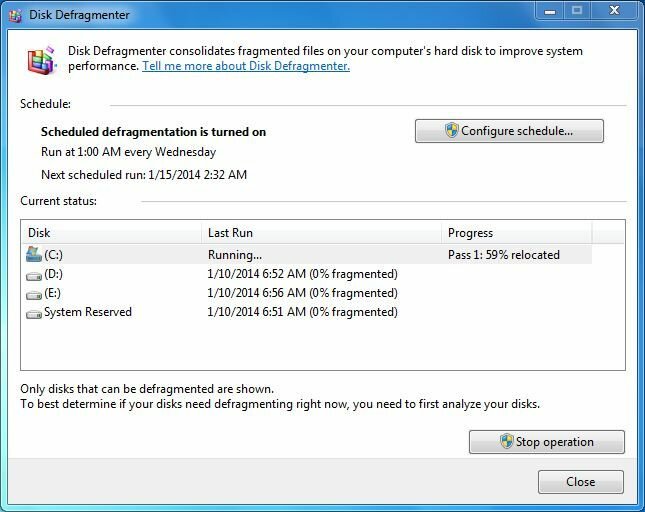Click Next scheduled run date text

pyautogui.click(x=144, y=175)
